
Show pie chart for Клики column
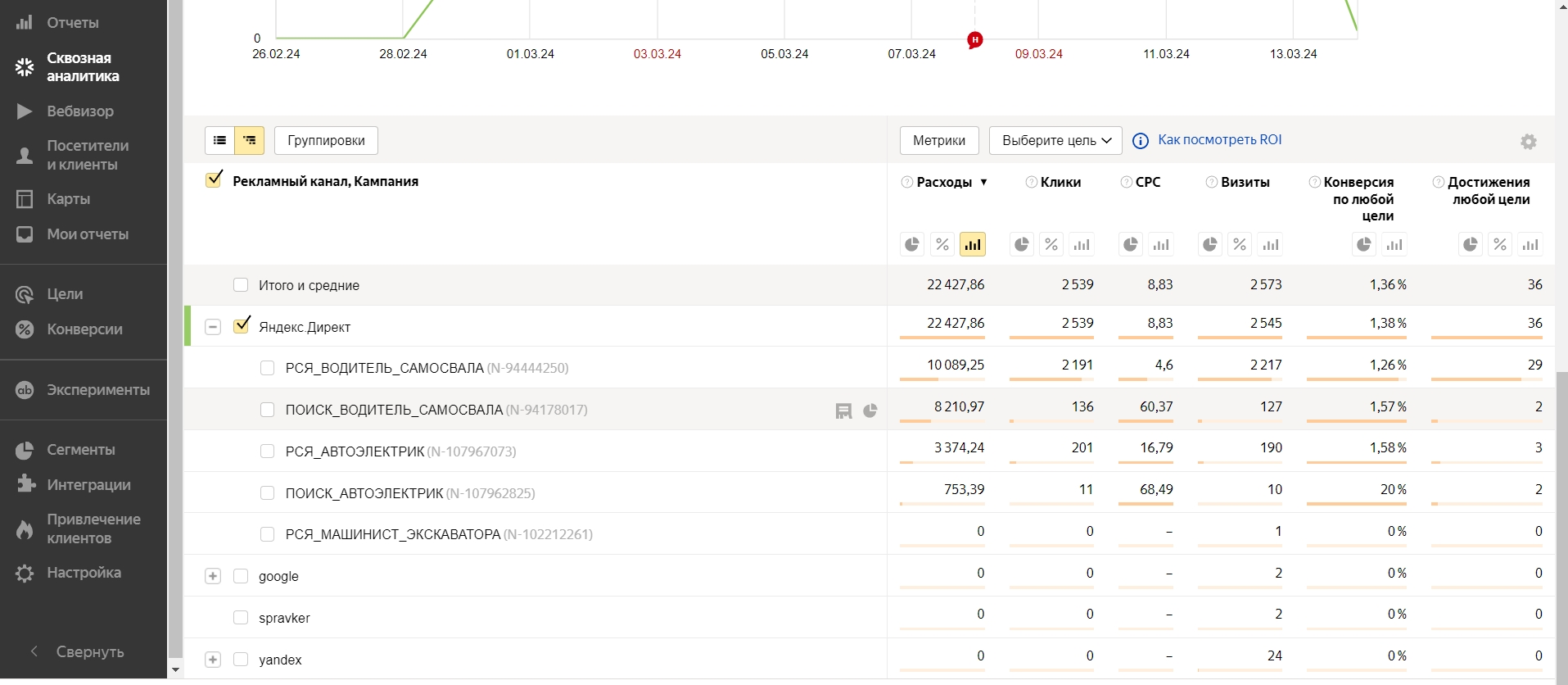[x=1022, y=244]
